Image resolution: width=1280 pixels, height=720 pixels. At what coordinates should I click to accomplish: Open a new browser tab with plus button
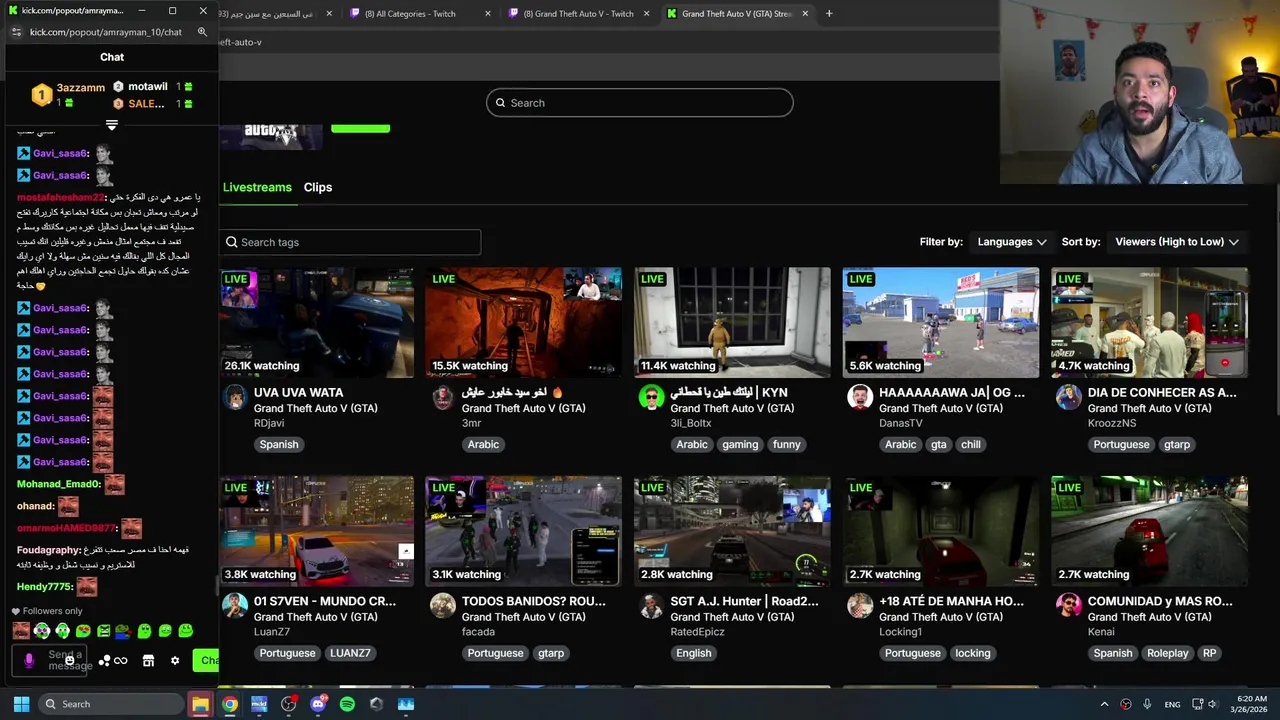829,14
